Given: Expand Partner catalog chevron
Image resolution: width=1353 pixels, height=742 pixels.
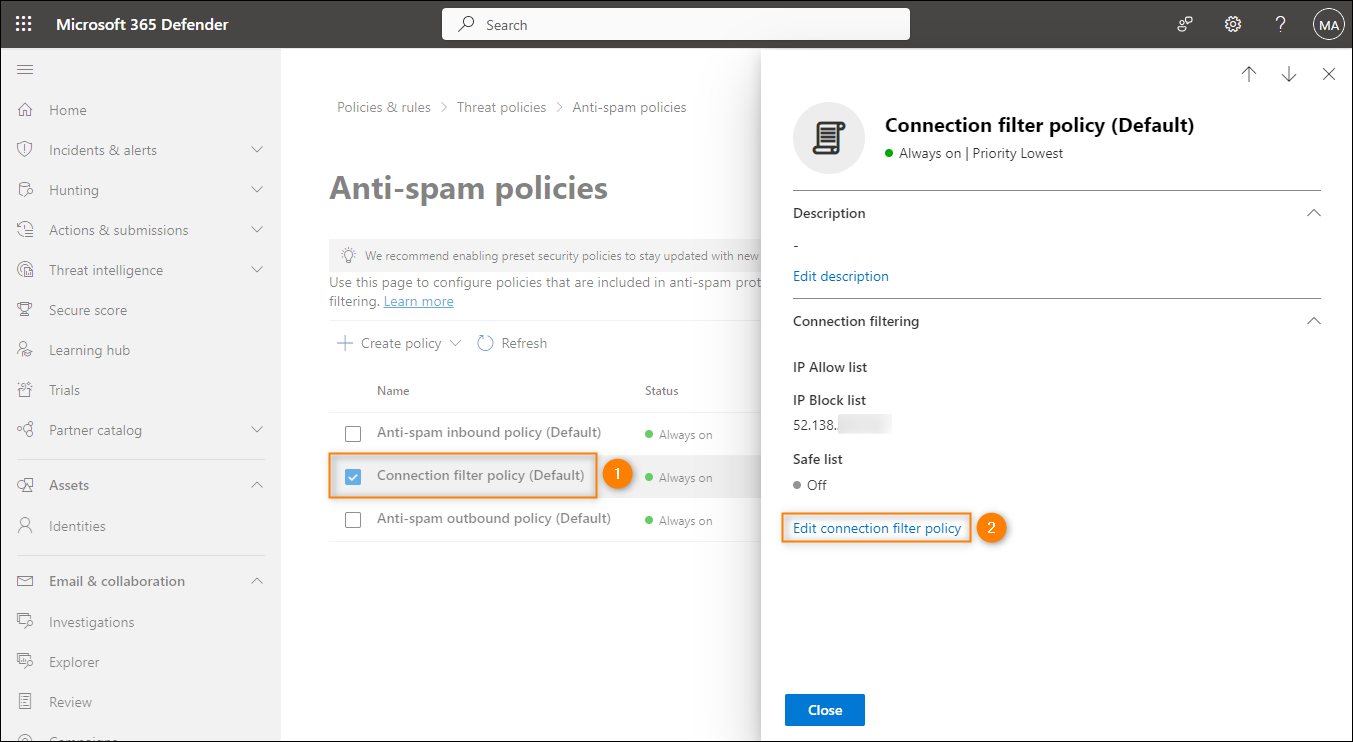Looking at the screenshot, I should click(x=257, y=430).
